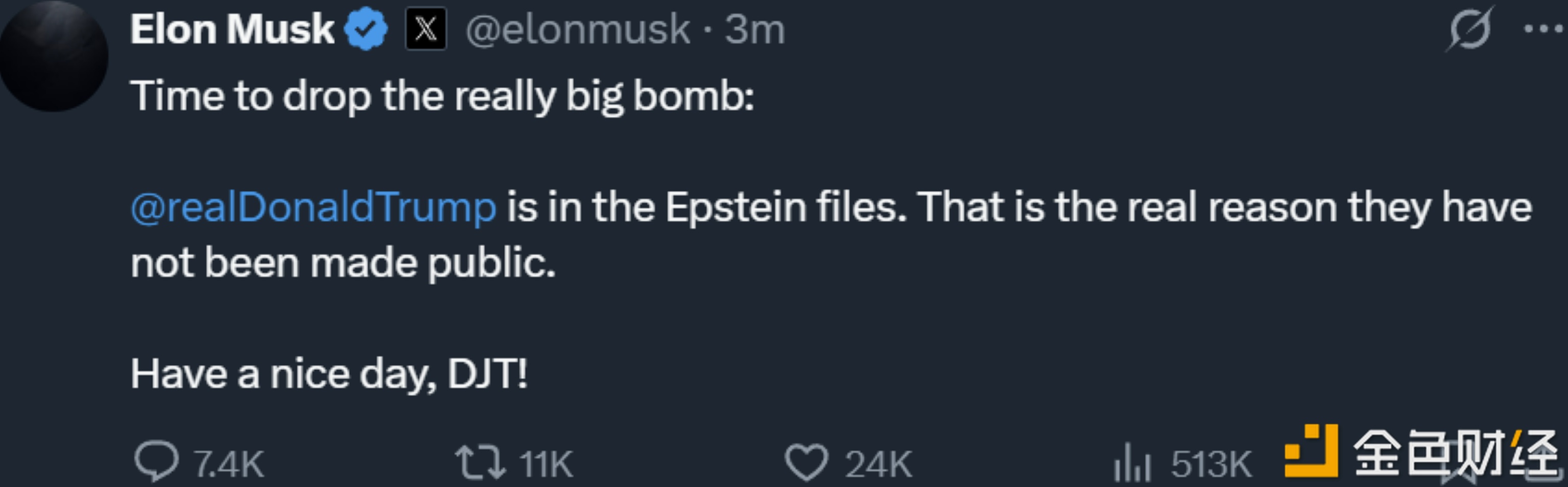The height and width of the screenshot is (487, 1568).
Task: Click the orange 金色财经 watermark logo
Action: pos(1311,451)
